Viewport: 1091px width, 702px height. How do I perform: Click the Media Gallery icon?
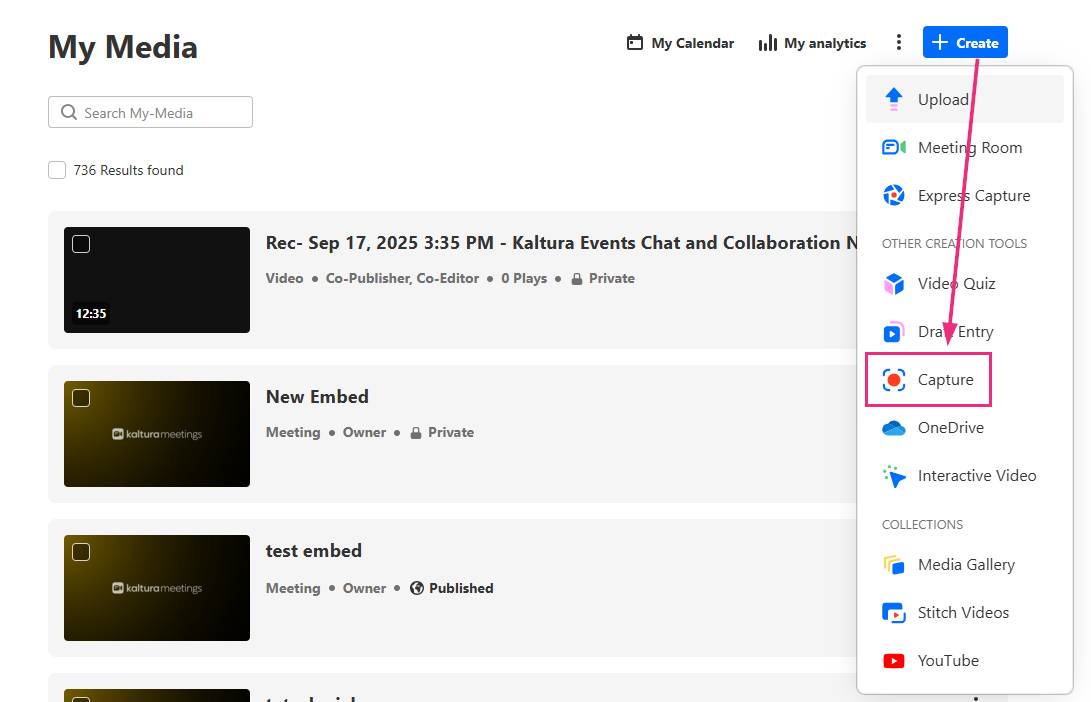pos(893,565)
